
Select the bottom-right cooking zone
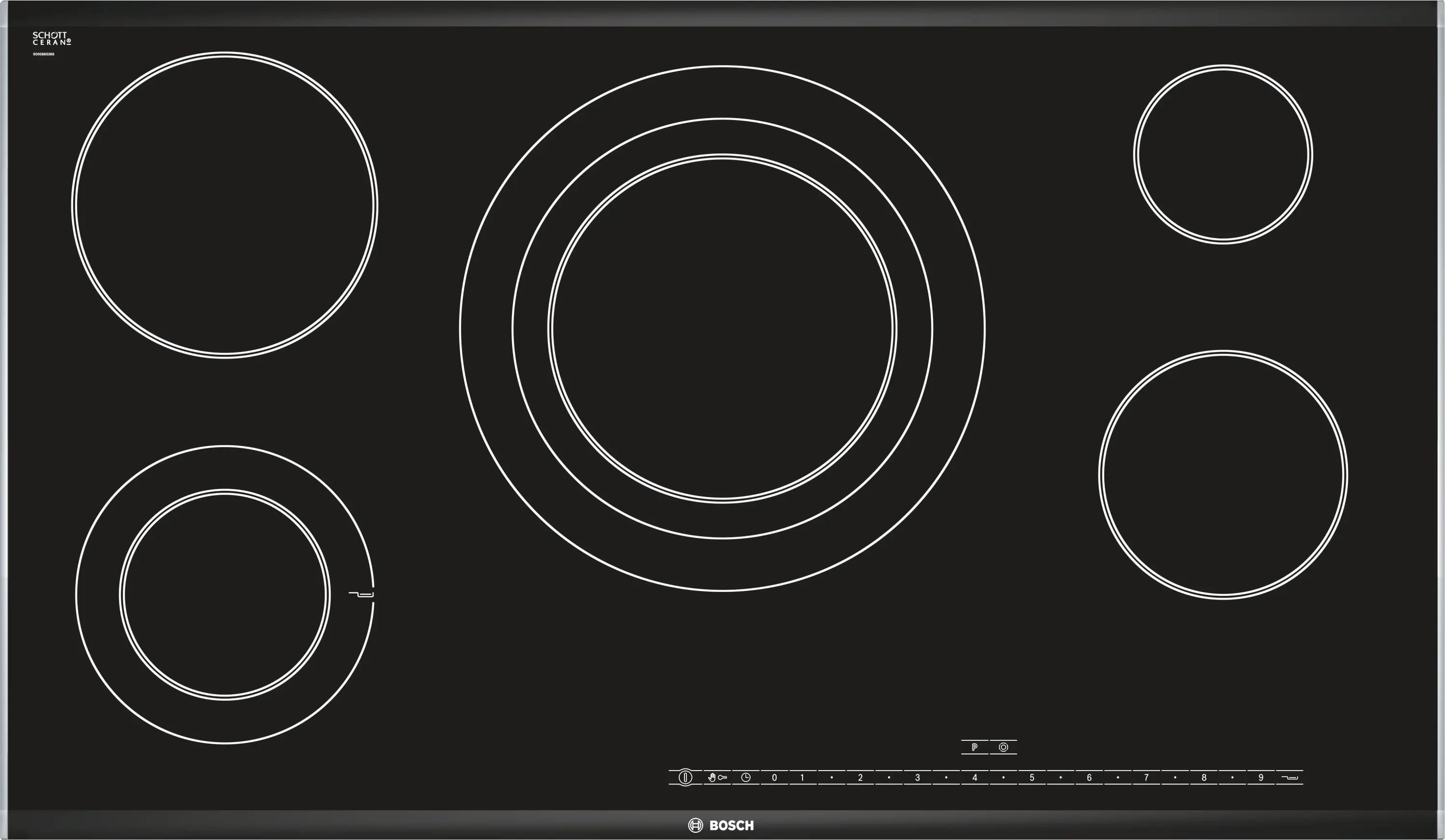[x=1222, y=475]
